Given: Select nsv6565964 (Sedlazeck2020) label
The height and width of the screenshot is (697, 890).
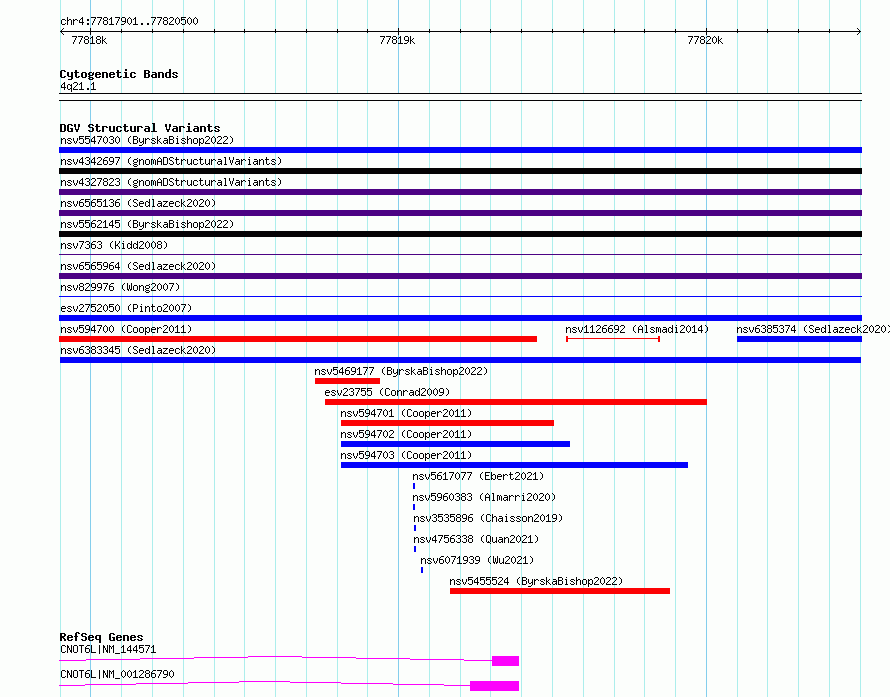Looking at the screenshot, I should 138,266.
